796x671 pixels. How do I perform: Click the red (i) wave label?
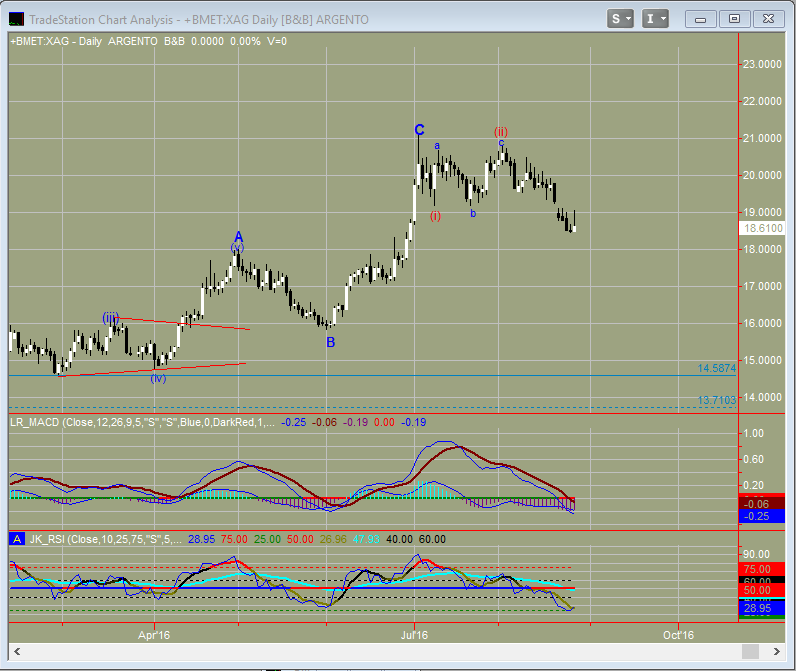click(x=436, y=216)
